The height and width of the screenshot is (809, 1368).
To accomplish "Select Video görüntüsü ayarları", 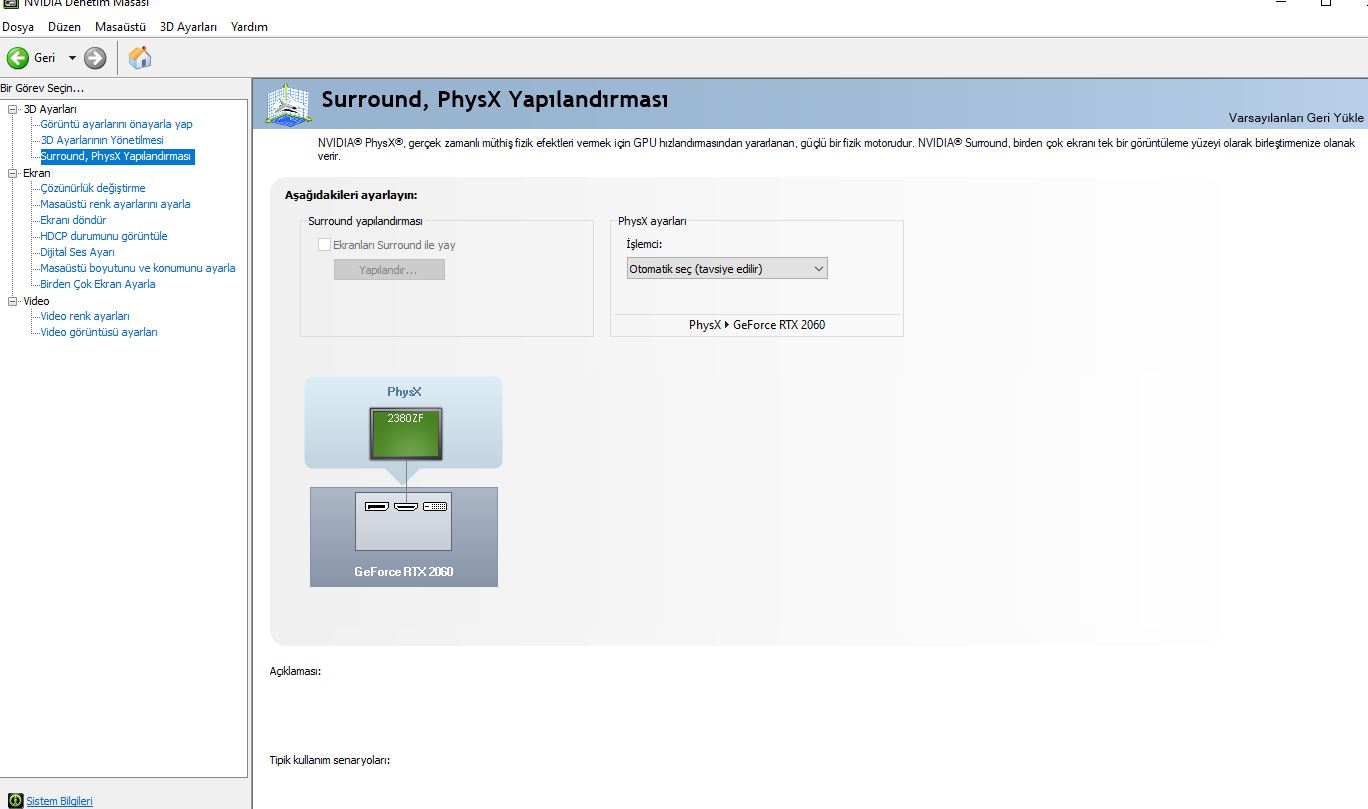I will pyautogui.click(x=99, y=332).
